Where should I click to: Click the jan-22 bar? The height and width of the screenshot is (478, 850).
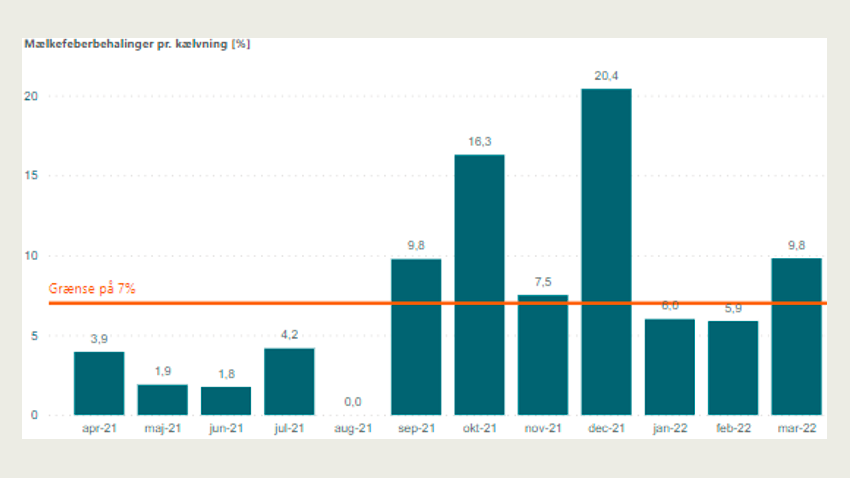(x=670, y=366)
